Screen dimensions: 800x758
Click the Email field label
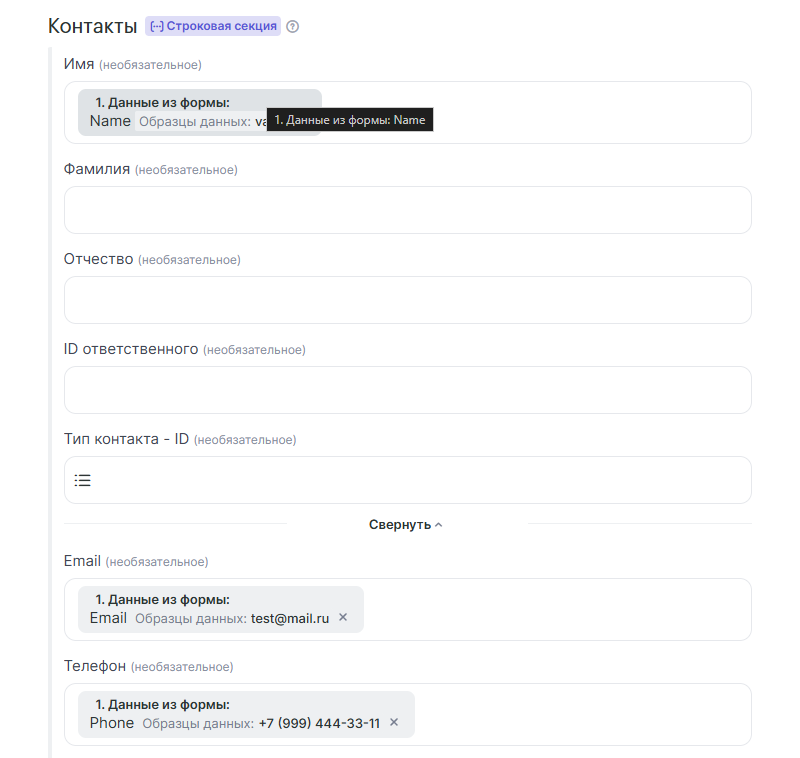pyautogui.click(x=82, y=561)
